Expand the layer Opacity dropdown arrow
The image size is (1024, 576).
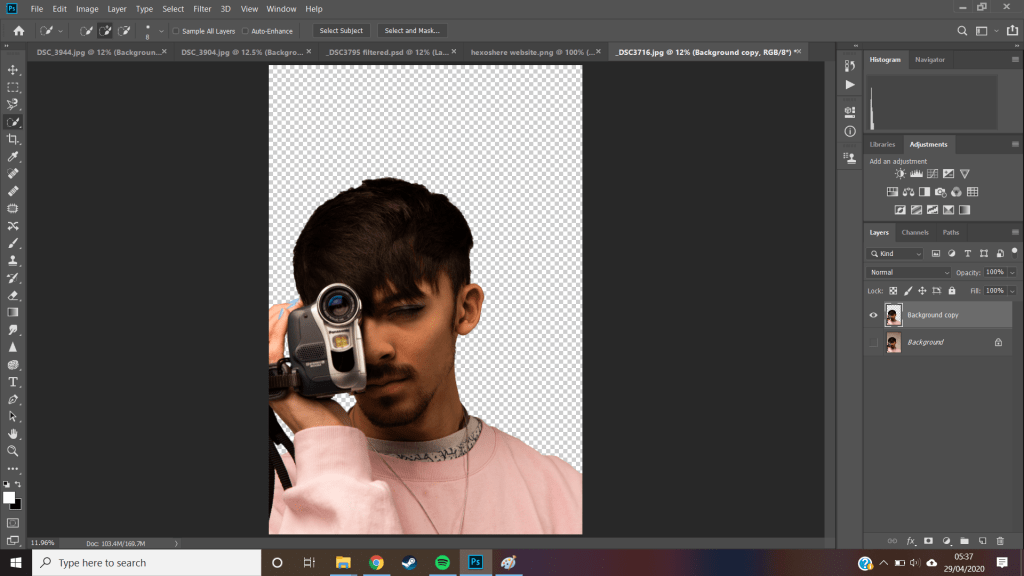point(1012,272)
